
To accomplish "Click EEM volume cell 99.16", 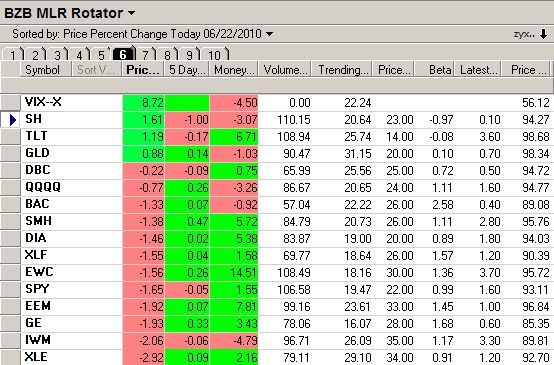I will (x=285, y=306).
